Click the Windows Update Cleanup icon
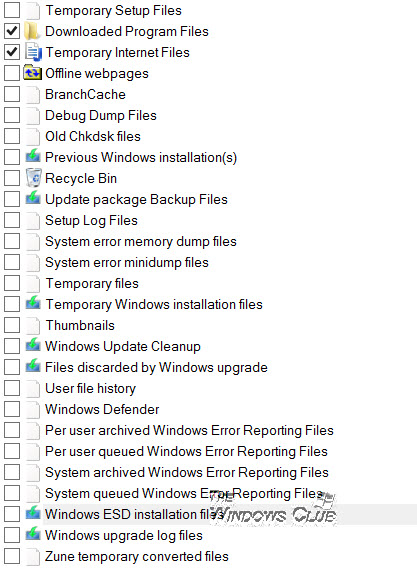Image resolution: width=417 pixels, height=572 pixels. point(33,346)
